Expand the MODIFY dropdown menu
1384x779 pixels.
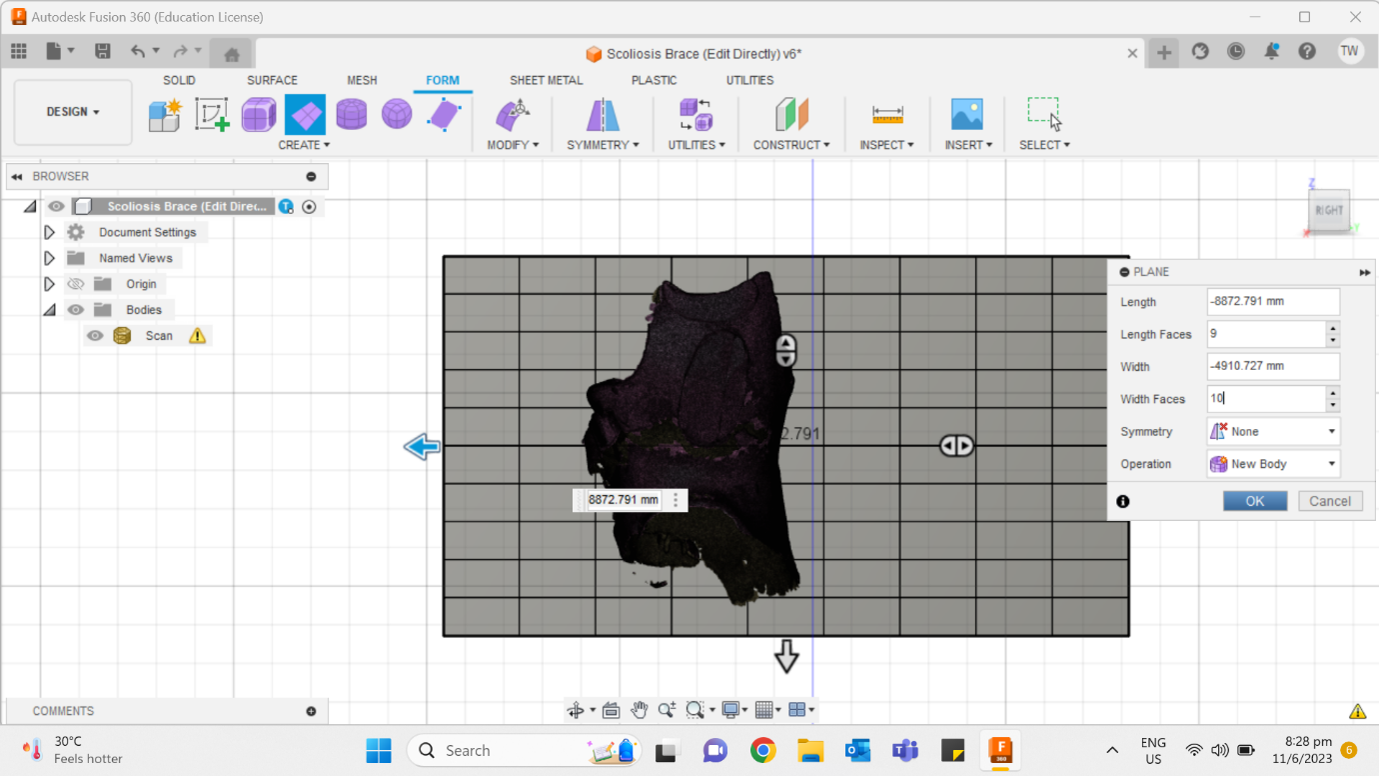pos(513,146)
